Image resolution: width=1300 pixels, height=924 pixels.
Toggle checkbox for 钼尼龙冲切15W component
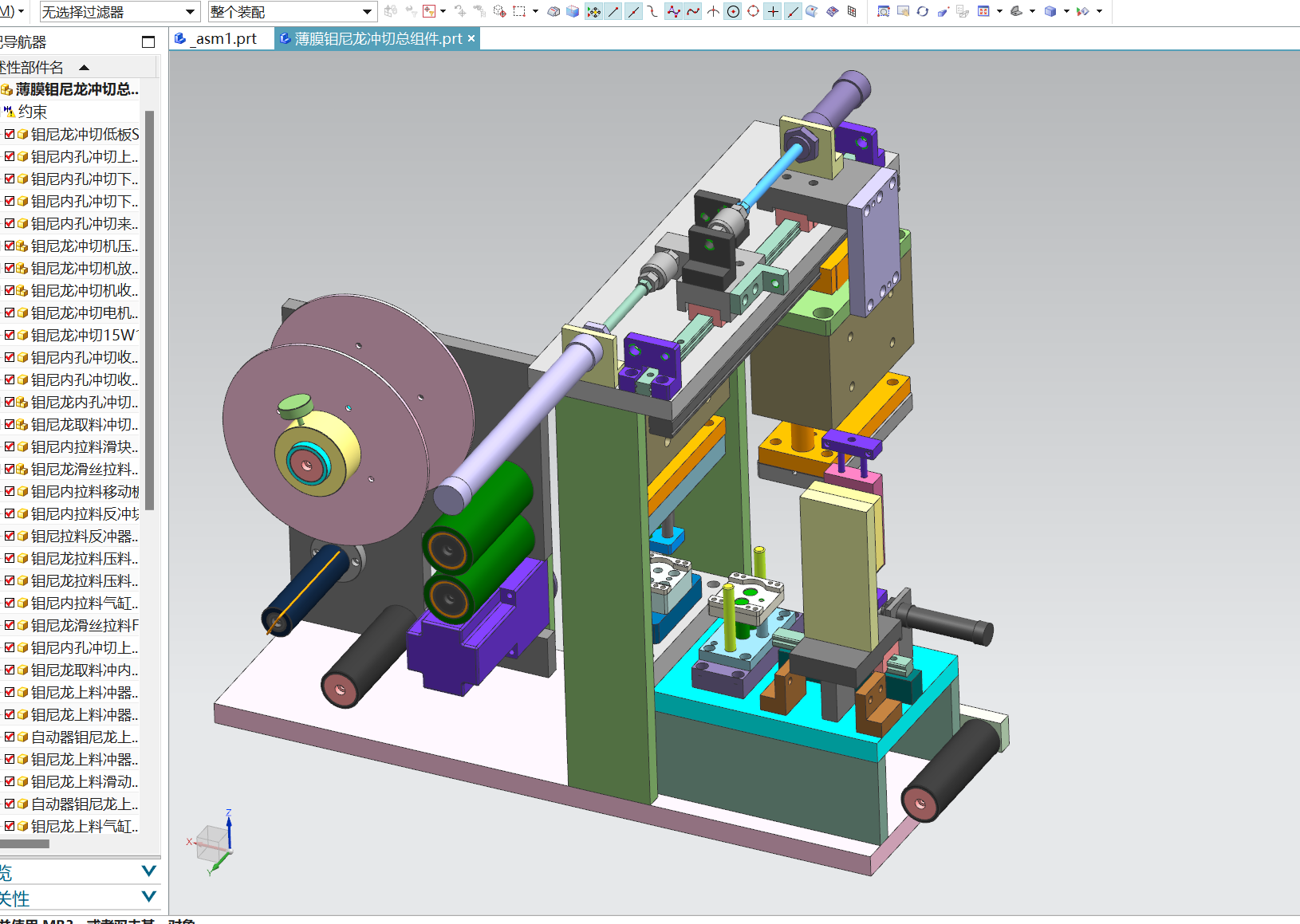click(x=10, y=335)
